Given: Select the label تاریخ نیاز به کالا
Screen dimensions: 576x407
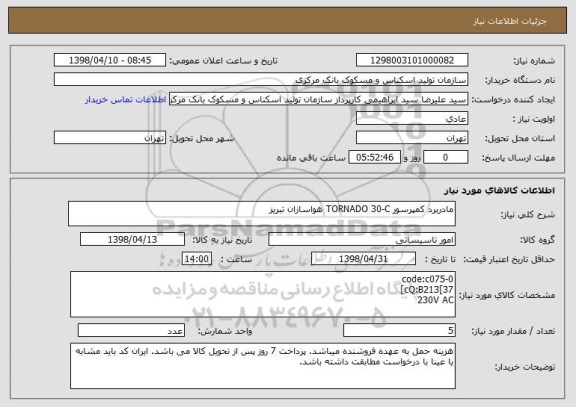Looking at the screenshot, I should (x=222, y=240).
